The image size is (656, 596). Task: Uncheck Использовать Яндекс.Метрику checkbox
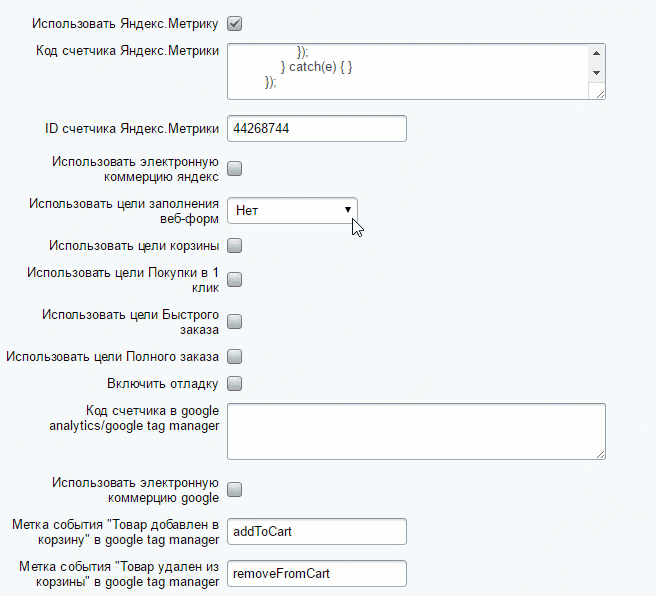235,23
